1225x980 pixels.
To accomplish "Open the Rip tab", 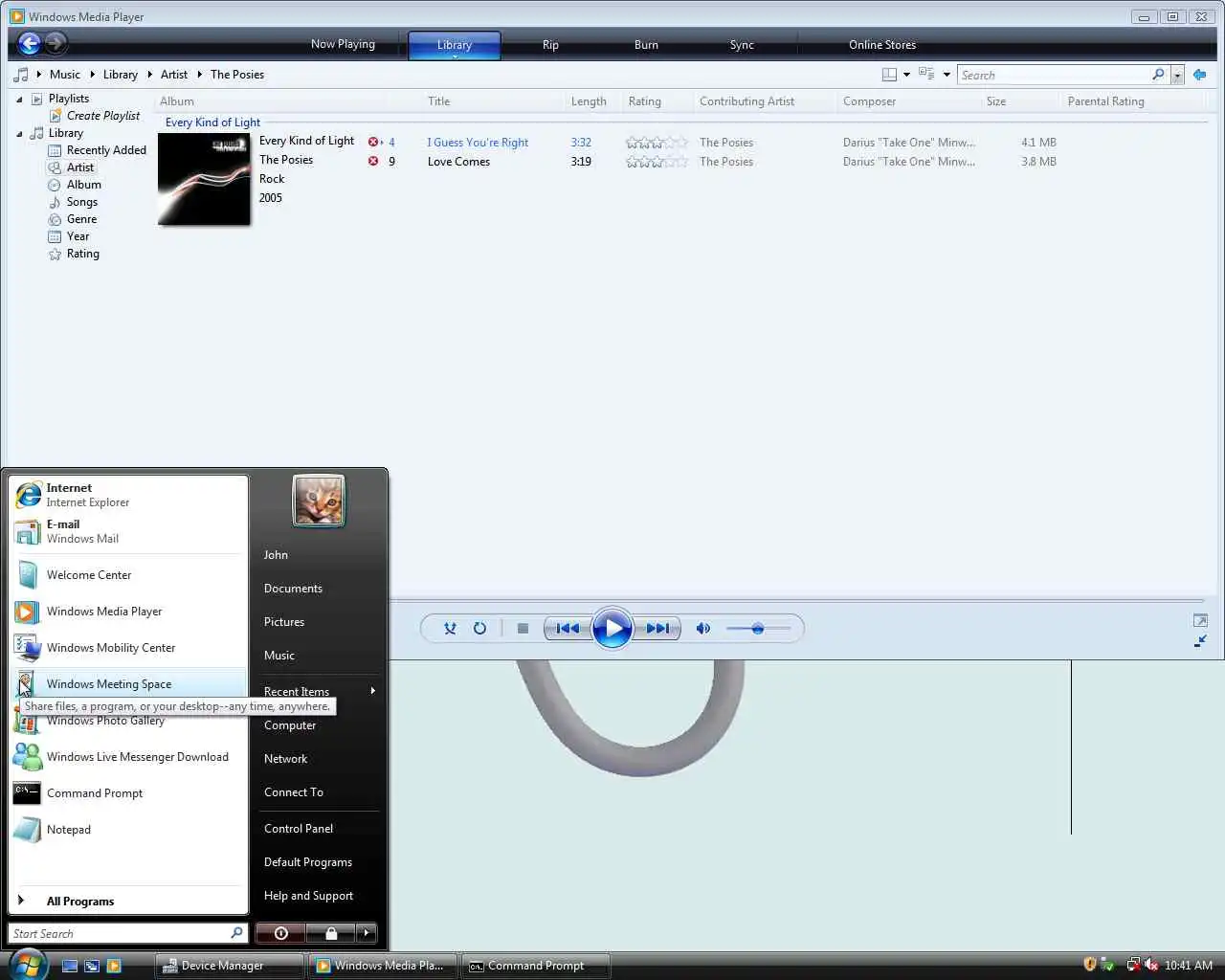I will pyautogui.click(x=550, y=45).
